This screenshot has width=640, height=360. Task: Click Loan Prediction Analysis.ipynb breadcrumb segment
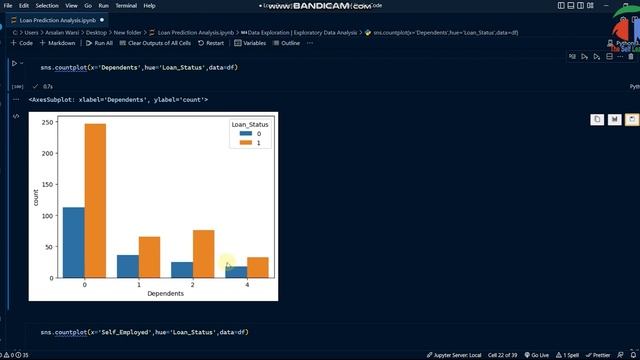pos(191,33)
